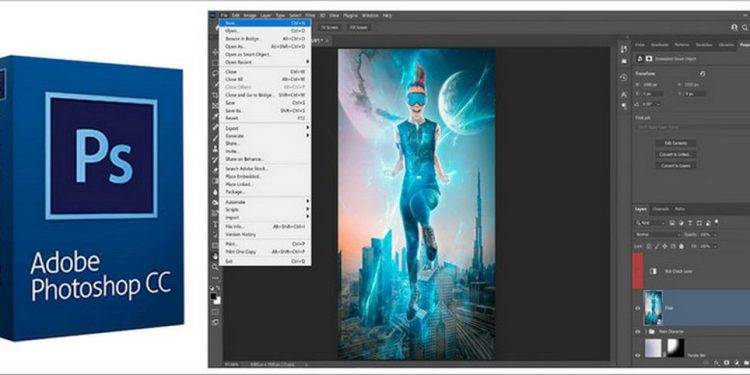
Task: Select the Eraser tool
Action: pyautogui.click(x=215, y=170)
